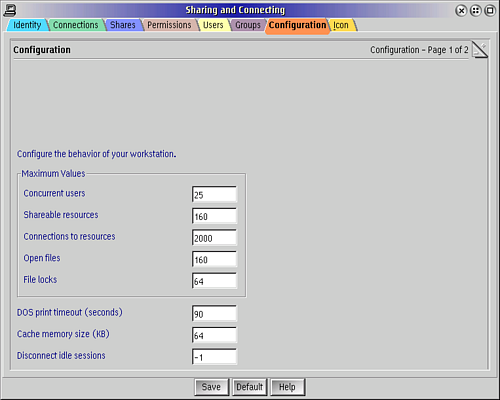Open the Icon tab
Screen dimensions: 500x400
coord(341,25)
